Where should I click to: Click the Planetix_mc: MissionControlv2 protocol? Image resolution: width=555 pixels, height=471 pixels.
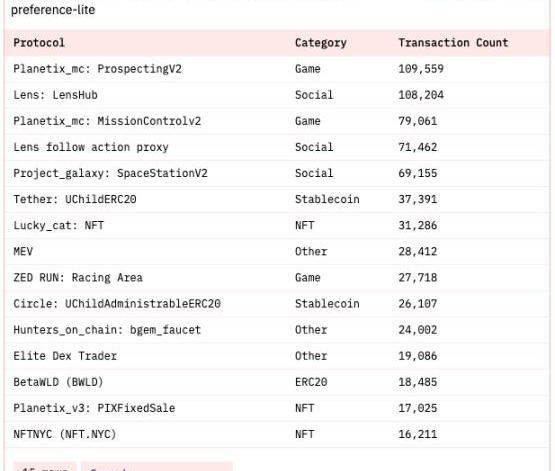pyautogui.click(x=107, y=121)
